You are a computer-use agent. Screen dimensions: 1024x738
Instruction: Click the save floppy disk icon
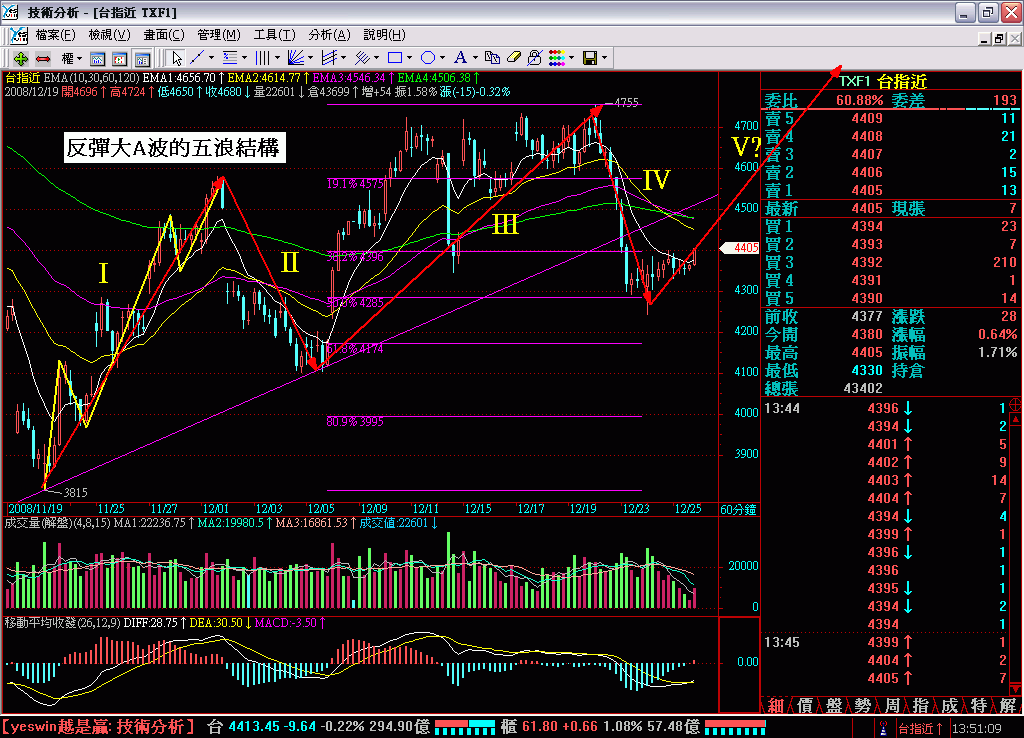[590, 58]
